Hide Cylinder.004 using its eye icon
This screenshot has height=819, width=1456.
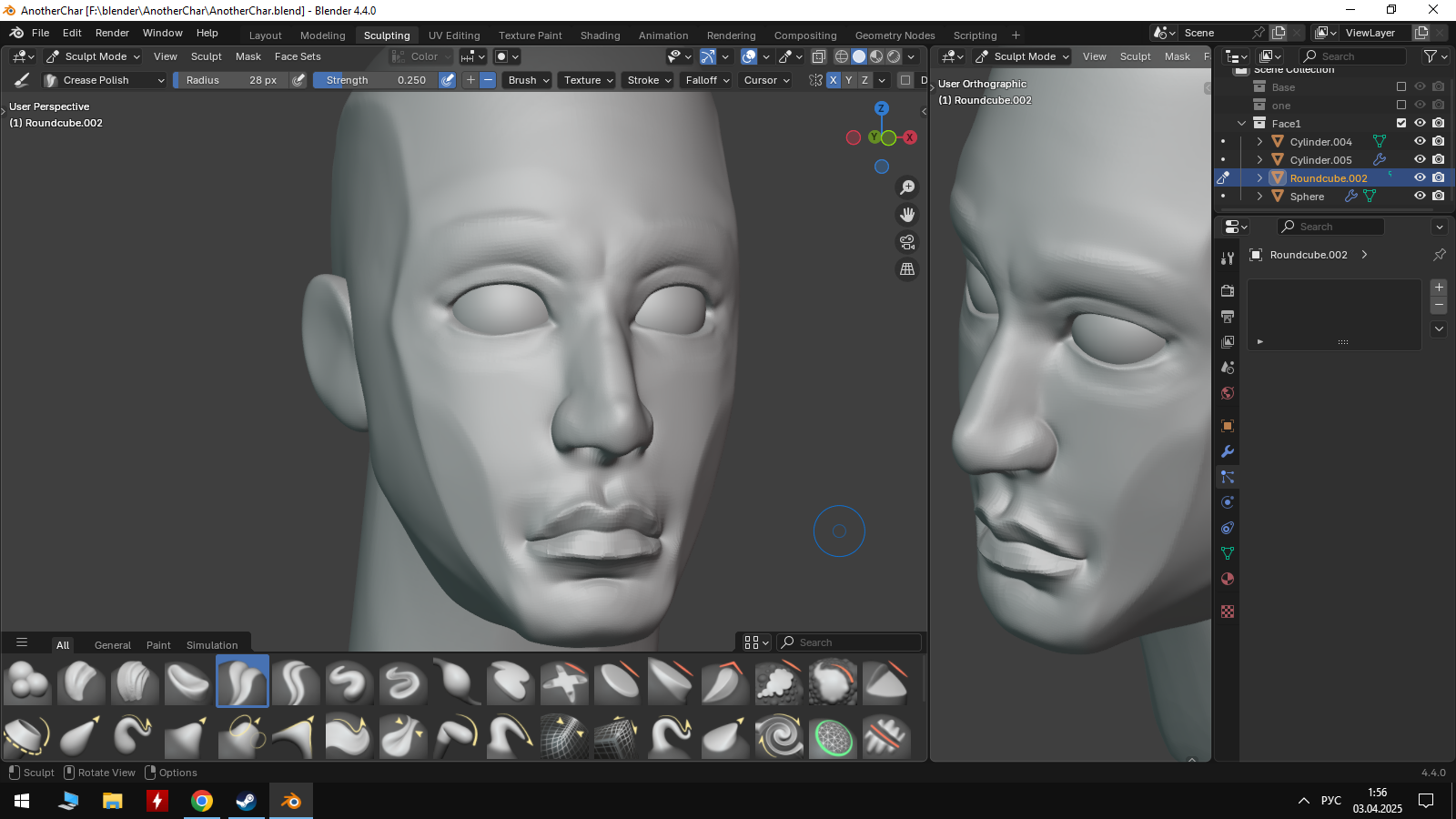1419,141
